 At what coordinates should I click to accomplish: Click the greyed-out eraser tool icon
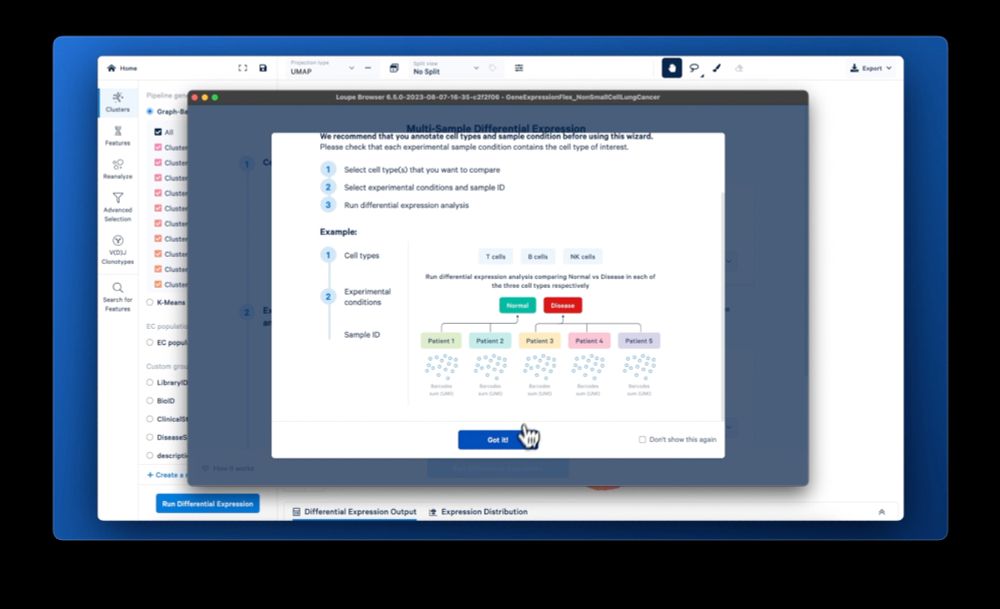[739, 68]
